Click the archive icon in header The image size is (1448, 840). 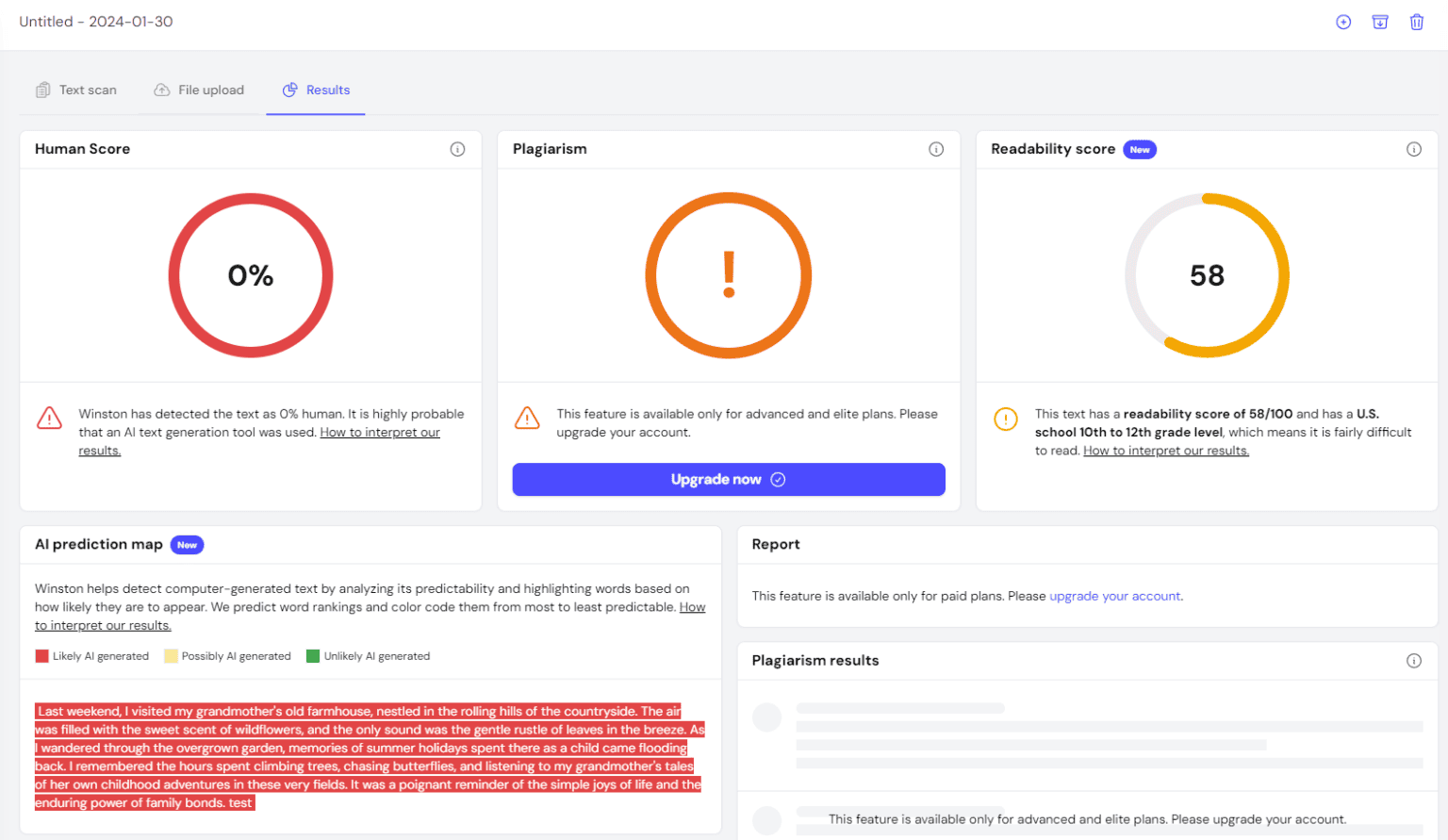tap(1380, 22)
